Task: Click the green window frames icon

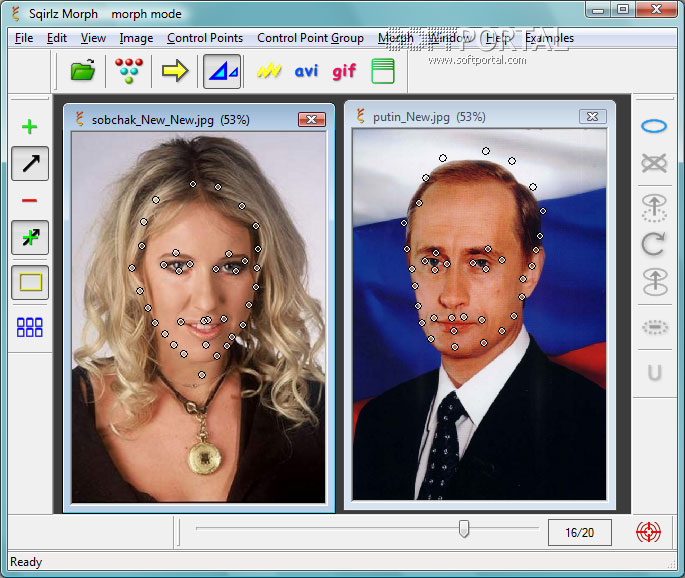Action: (x=383, y=71)
